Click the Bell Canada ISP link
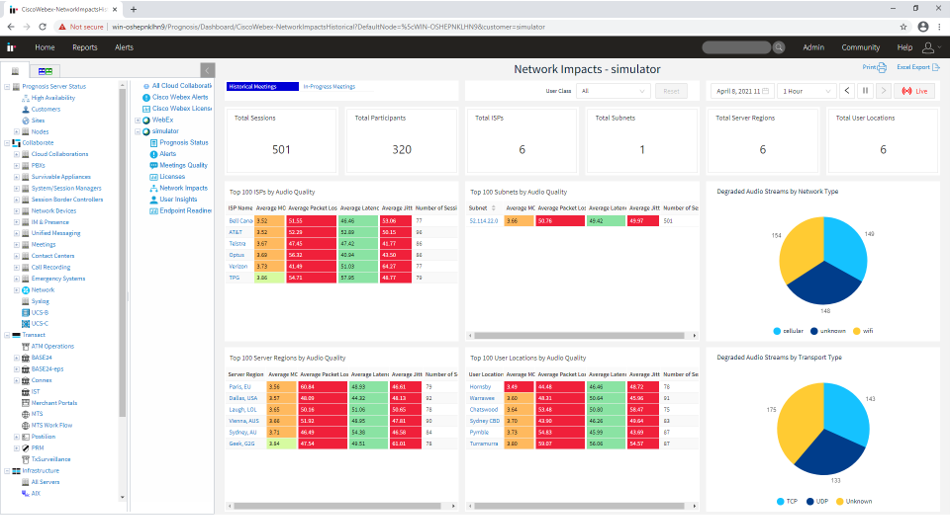The height and width of the screenshot is (515, 950). 240,220
